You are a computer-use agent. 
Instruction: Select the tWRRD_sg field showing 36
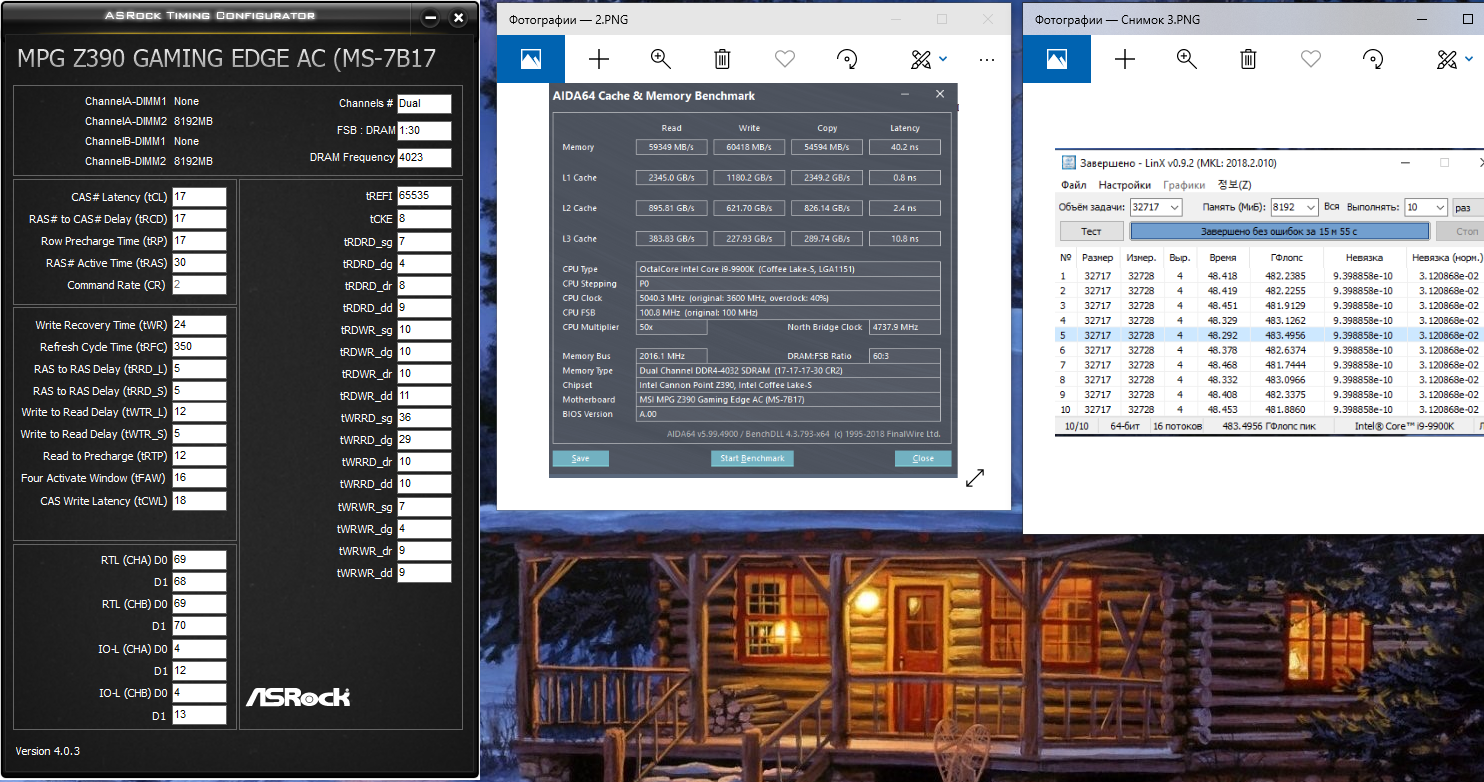tap(424, 418)
